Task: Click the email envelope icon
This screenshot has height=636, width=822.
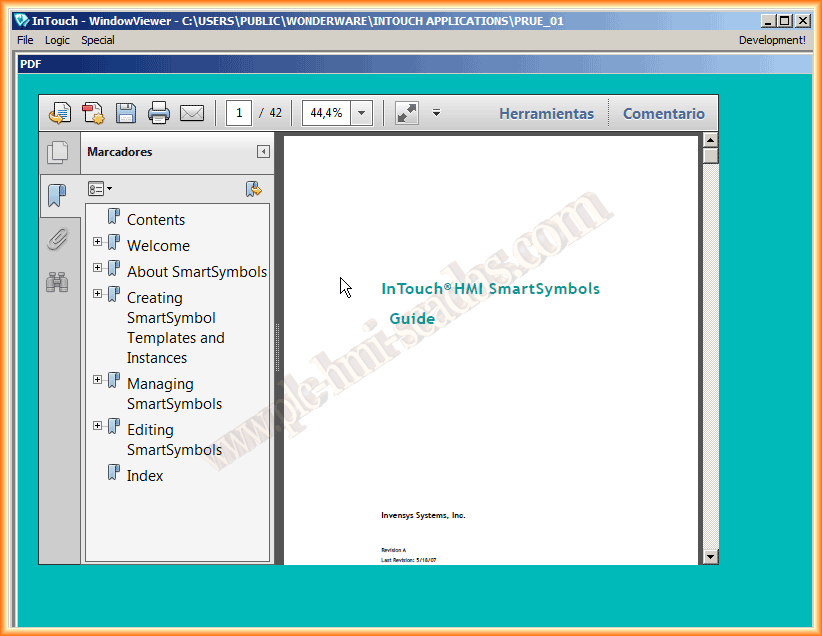Action: 192,113
